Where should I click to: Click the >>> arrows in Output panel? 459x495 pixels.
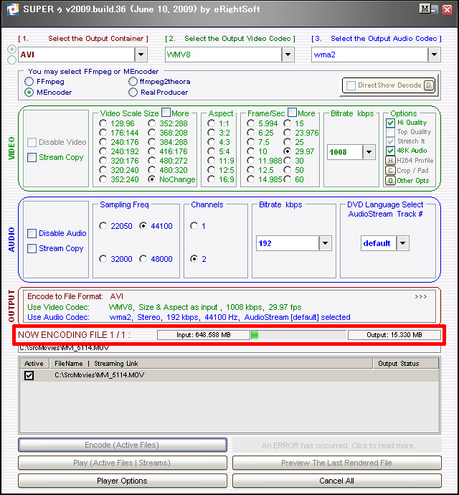click(421, 297)
